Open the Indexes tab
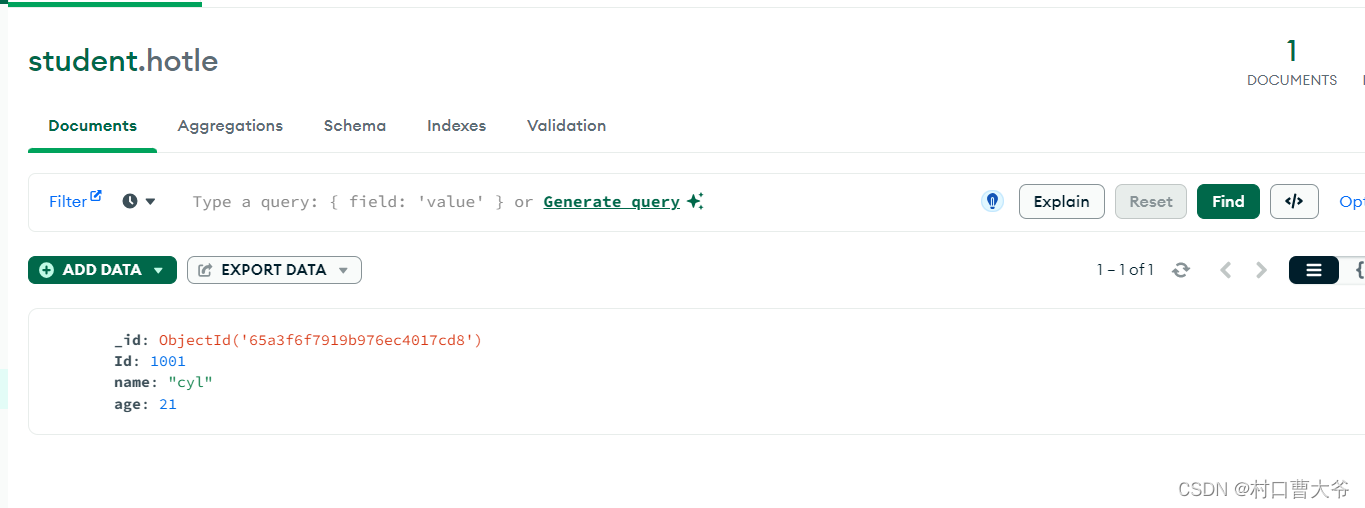 (x=456, y=126)
